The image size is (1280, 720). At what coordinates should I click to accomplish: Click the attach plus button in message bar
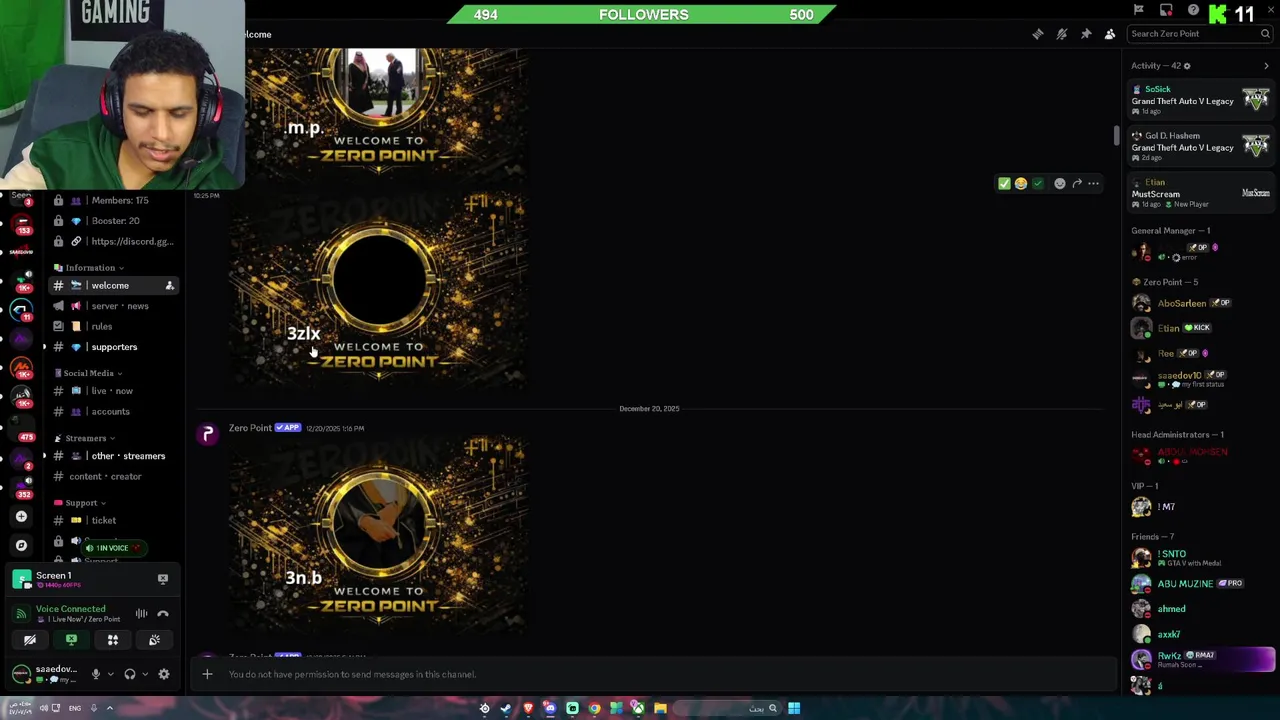click(x=207, y=674)
